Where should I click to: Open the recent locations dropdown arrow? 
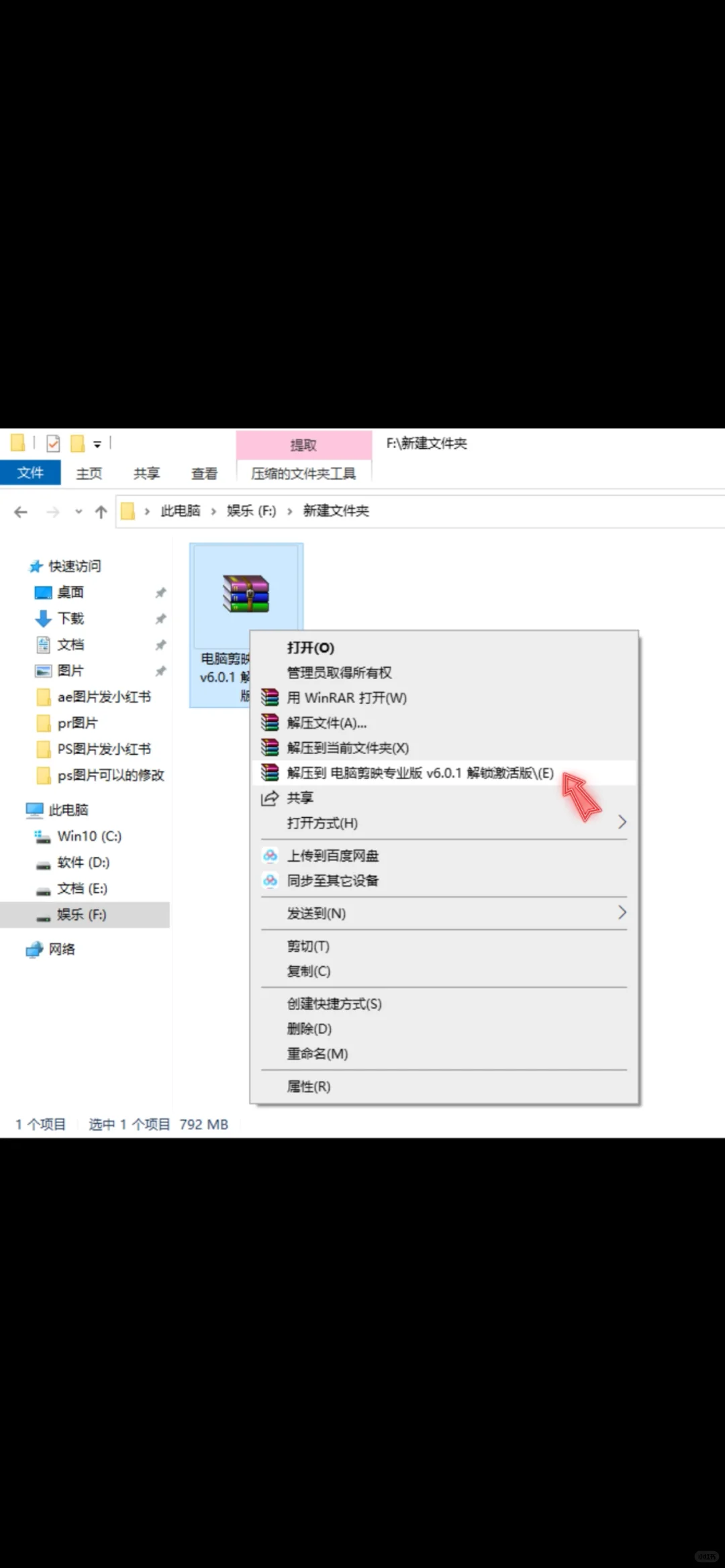pos(79,512)
